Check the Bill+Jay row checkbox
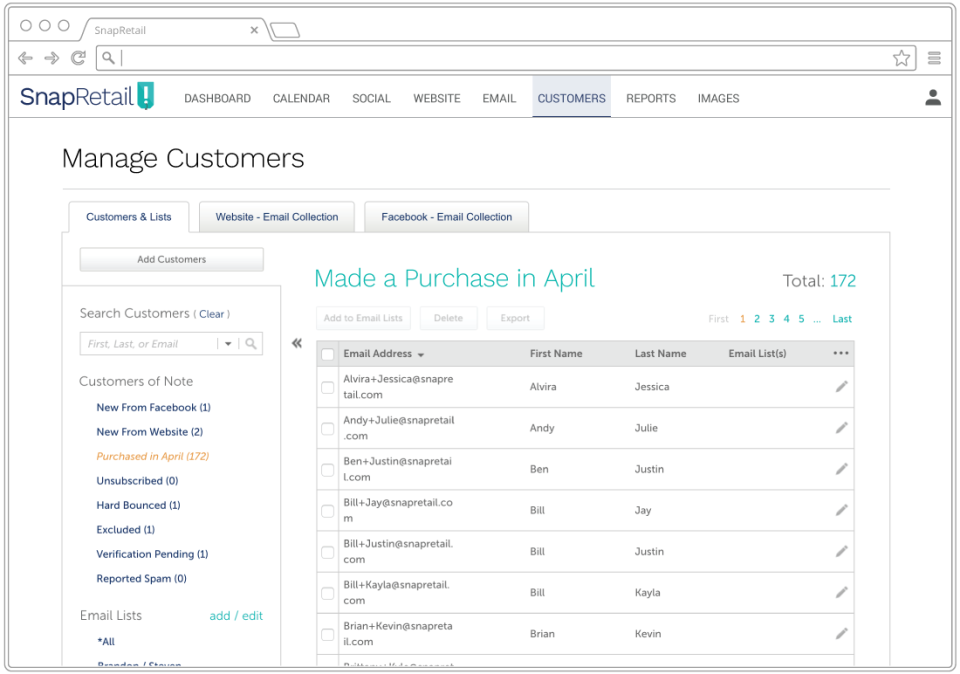This screenshot has height=674, width=960. tap(328, 510)
